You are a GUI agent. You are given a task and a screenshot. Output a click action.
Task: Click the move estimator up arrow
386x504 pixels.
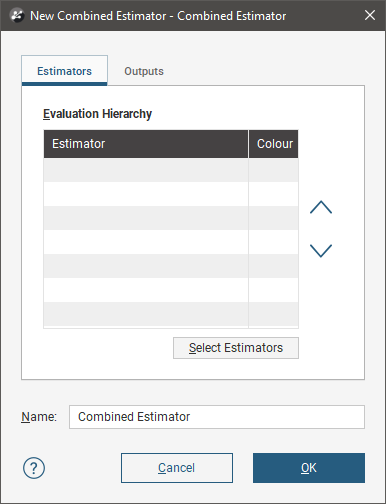321,207
